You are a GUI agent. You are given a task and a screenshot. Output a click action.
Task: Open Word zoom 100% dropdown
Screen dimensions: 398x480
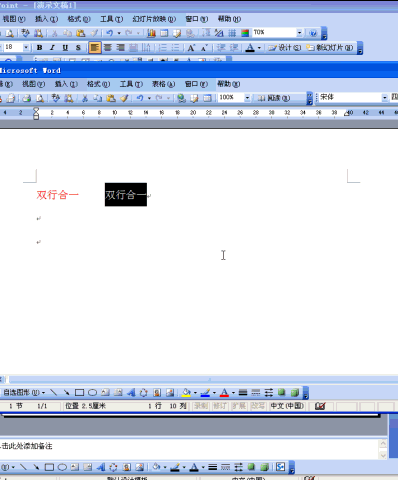tap(247, 98)
